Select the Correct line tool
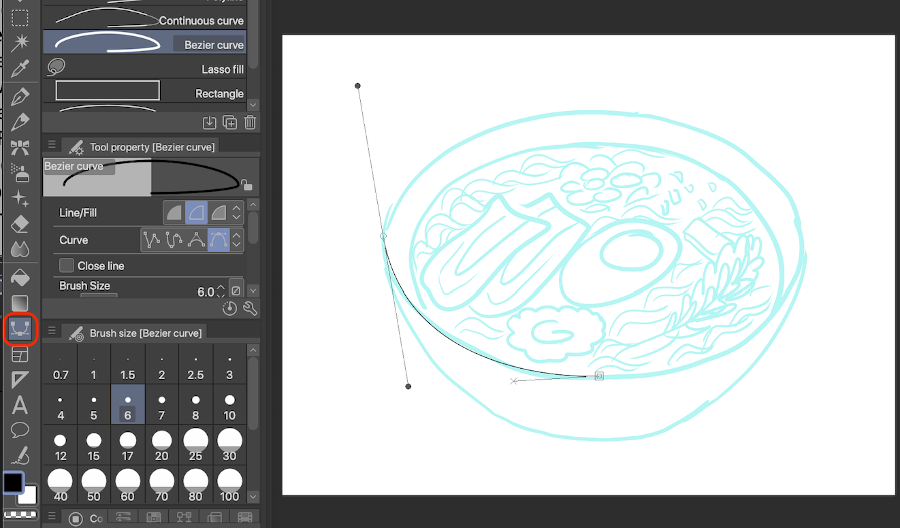 click(20, 456)
